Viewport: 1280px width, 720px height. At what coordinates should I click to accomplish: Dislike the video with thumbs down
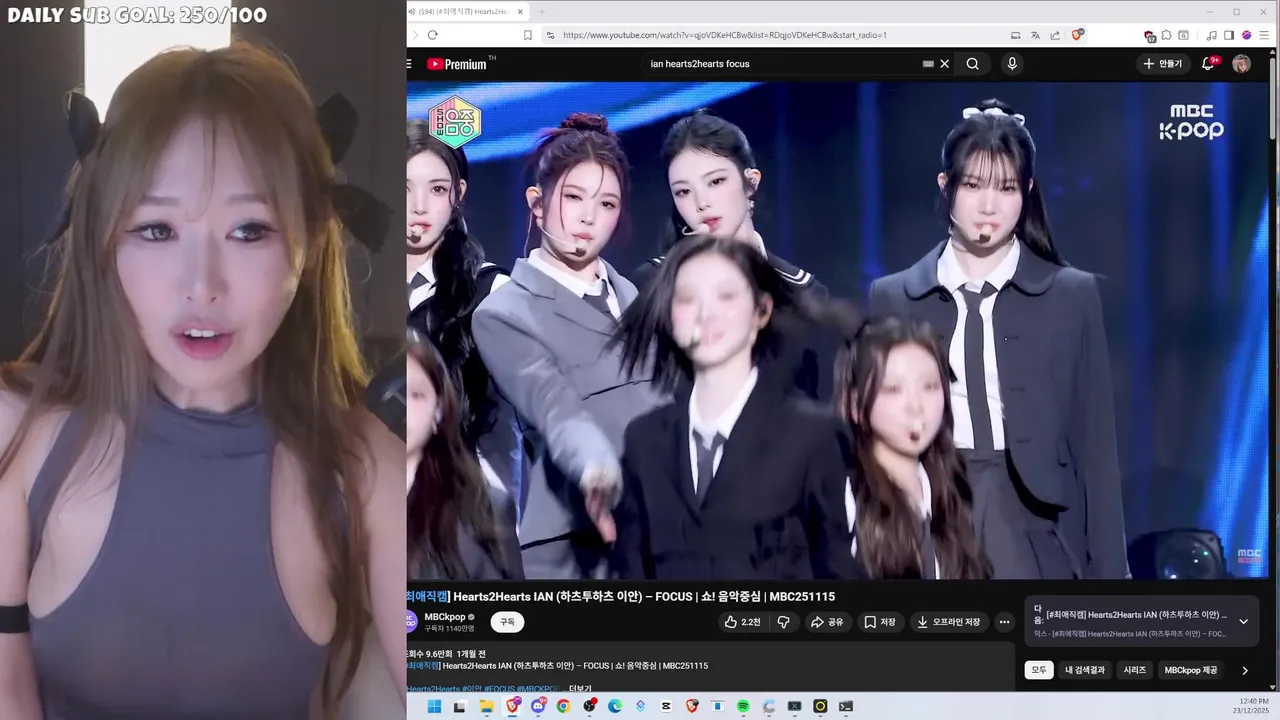[783, 622]
